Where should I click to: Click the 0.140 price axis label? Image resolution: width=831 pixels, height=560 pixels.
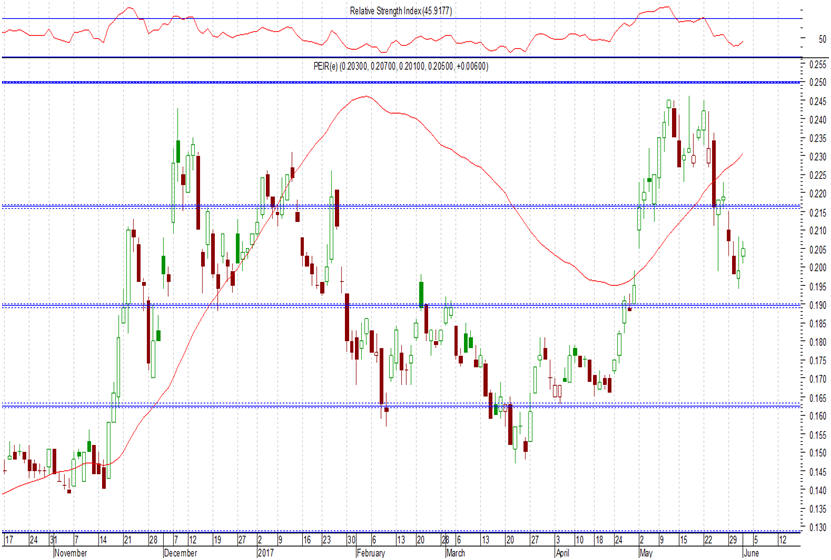pos(818,491)
